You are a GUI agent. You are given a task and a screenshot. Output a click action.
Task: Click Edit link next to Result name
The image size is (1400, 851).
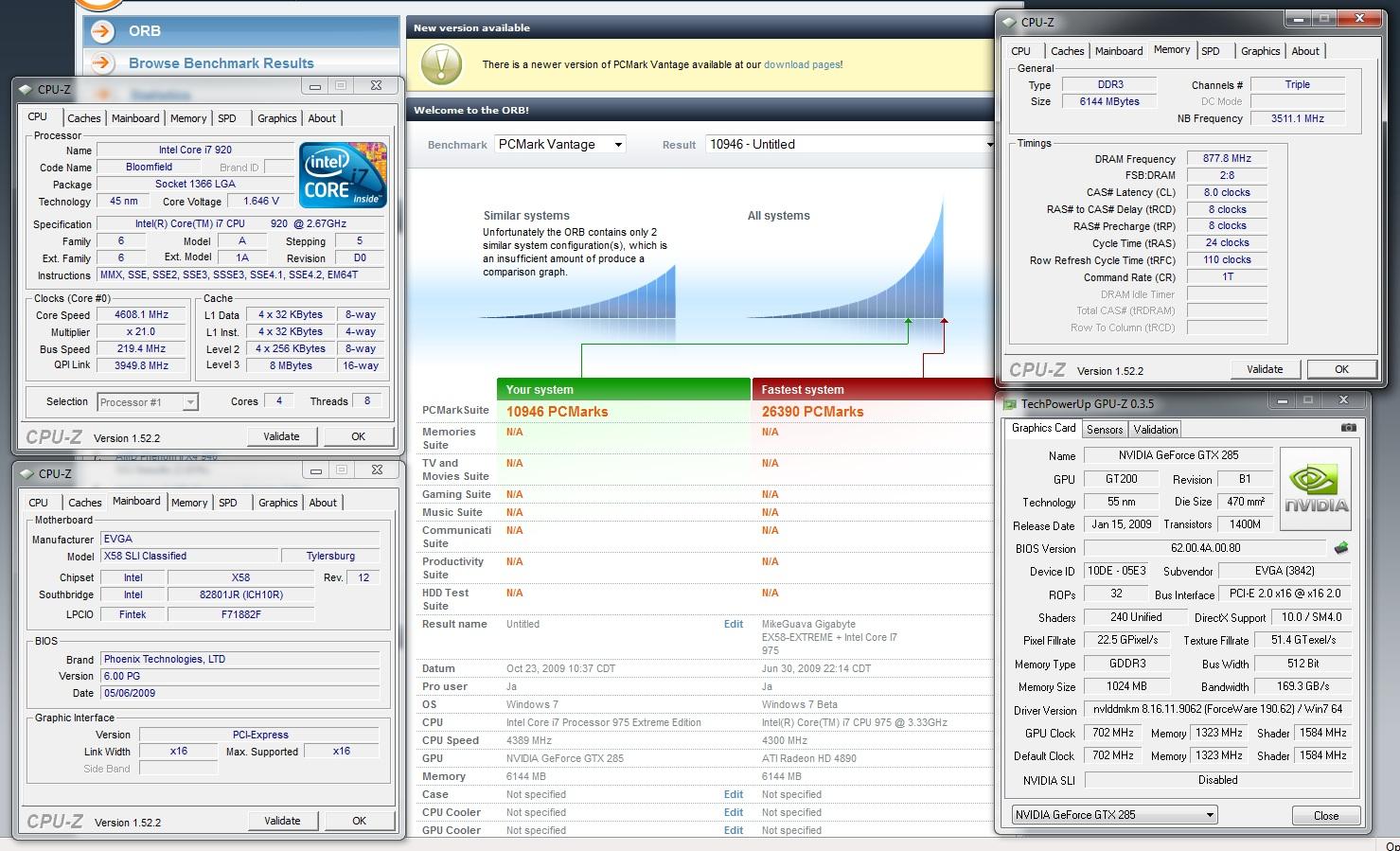click(734, 624)
